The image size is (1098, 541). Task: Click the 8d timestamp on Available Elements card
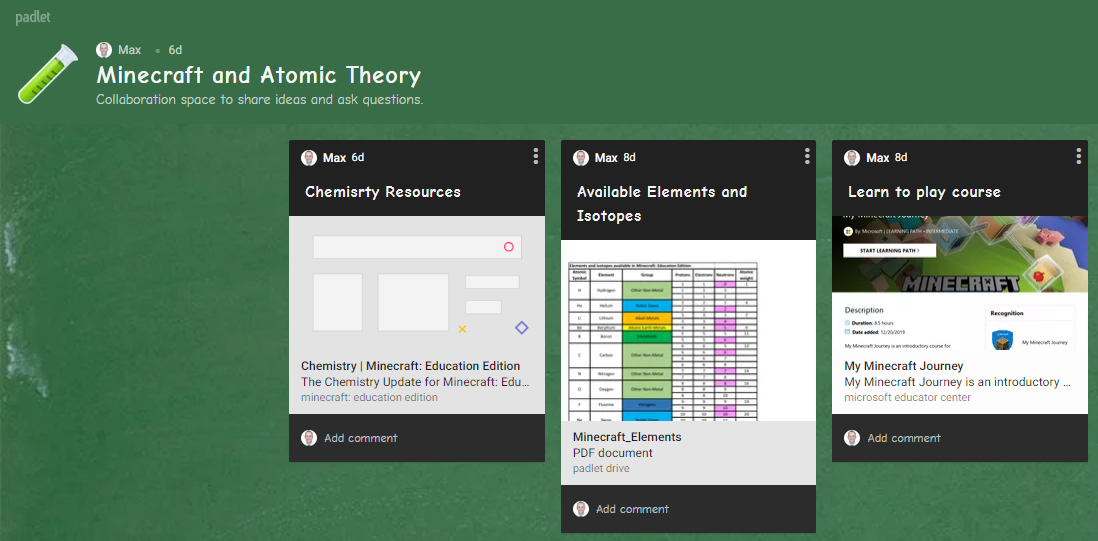[x=630, y=157]
